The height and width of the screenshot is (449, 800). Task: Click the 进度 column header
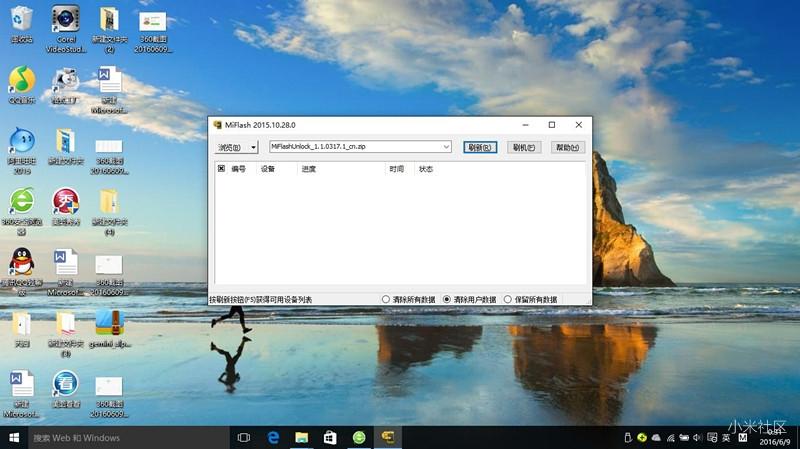308,169
